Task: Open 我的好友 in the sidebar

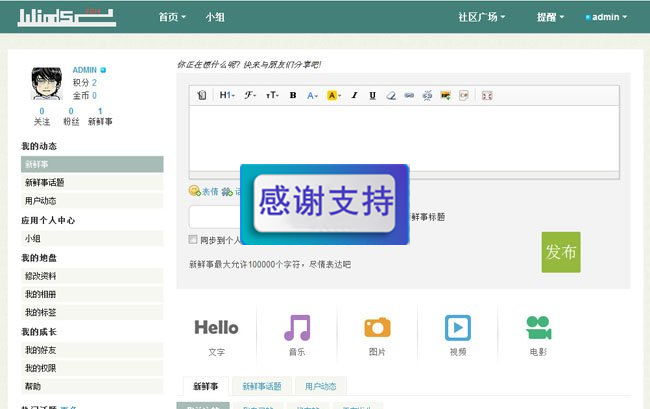Action: tap(92, 350)
